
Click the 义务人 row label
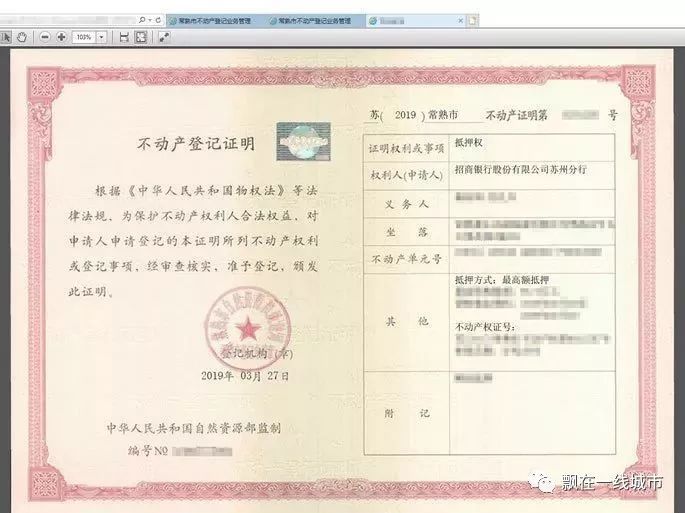click(x=407, y=204)
